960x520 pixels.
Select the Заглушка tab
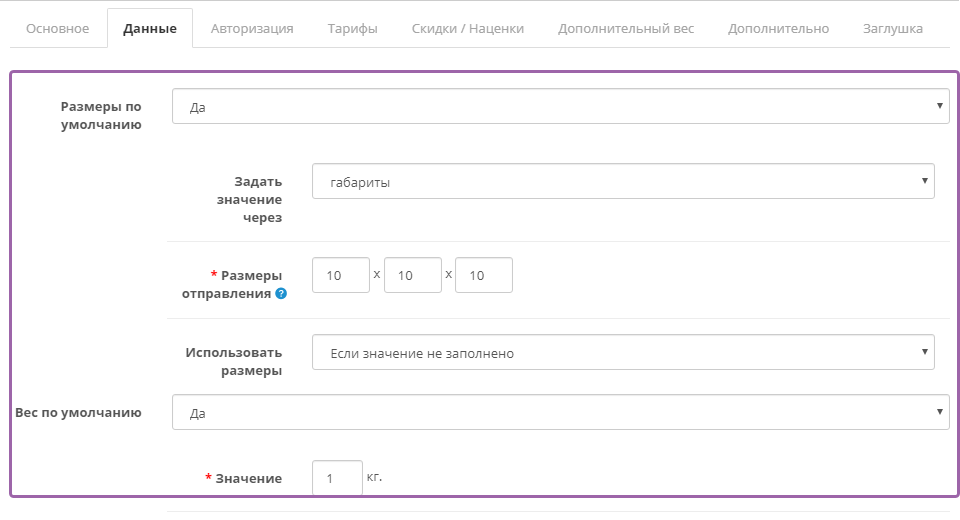pos(892,28)
